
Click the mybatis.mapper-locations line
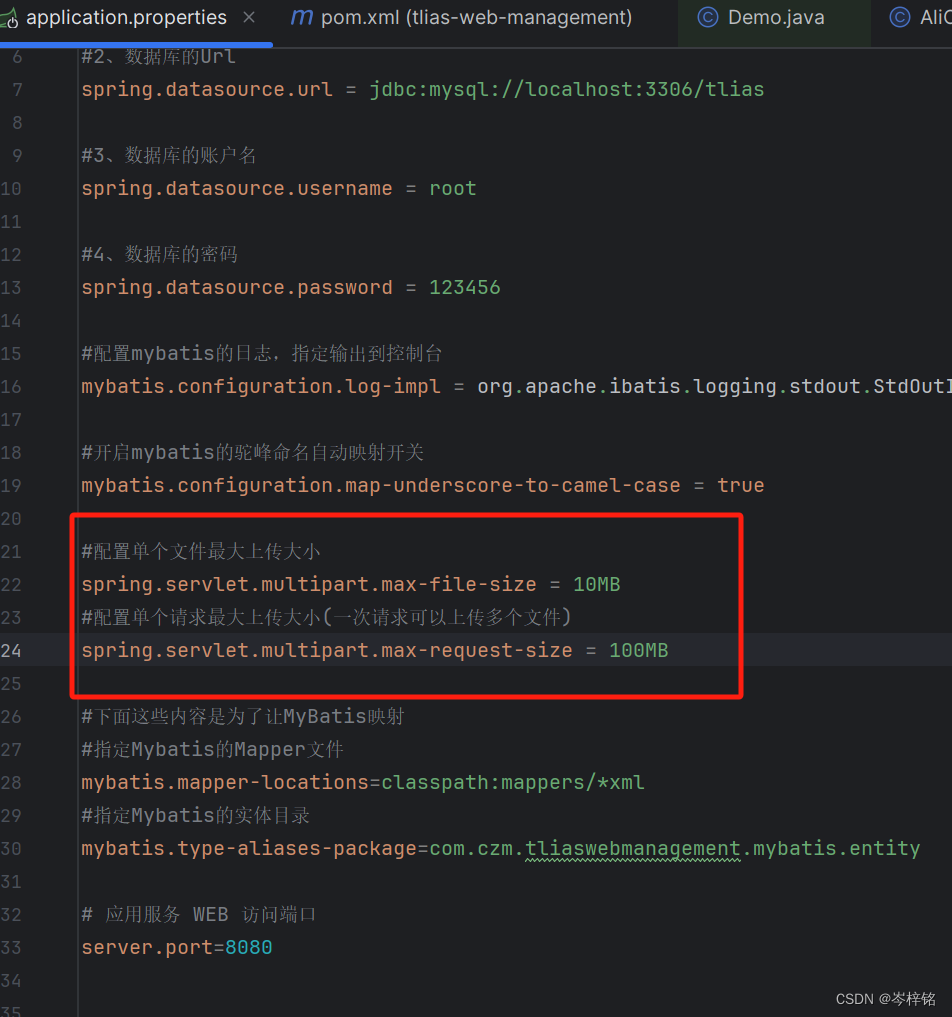click(x=363, y=783)
